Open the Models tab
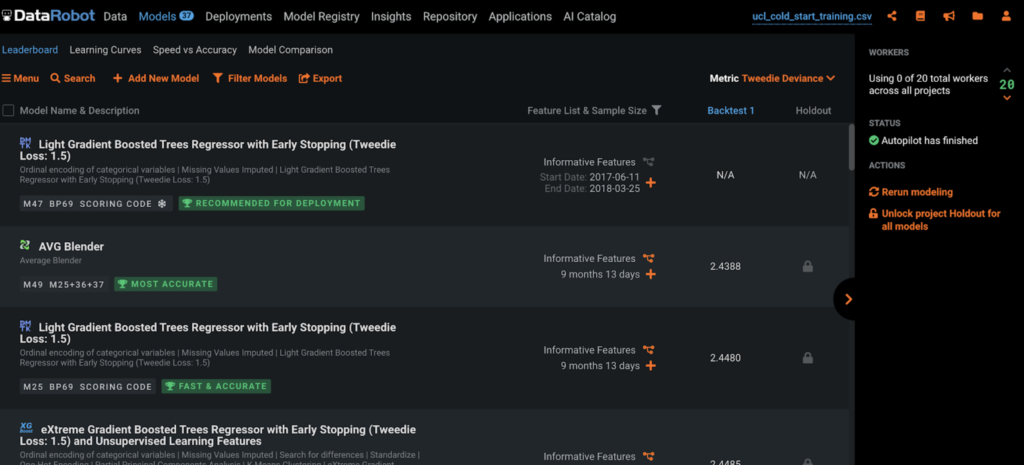Image resolution: width=1024 pixels, height=465 pixels. (157, 16)
